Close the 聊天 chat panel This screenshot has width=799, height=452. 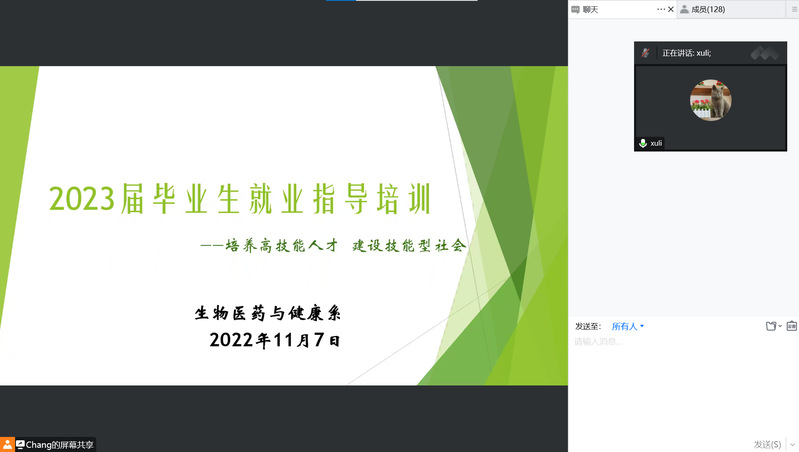(x=671, y=9)
